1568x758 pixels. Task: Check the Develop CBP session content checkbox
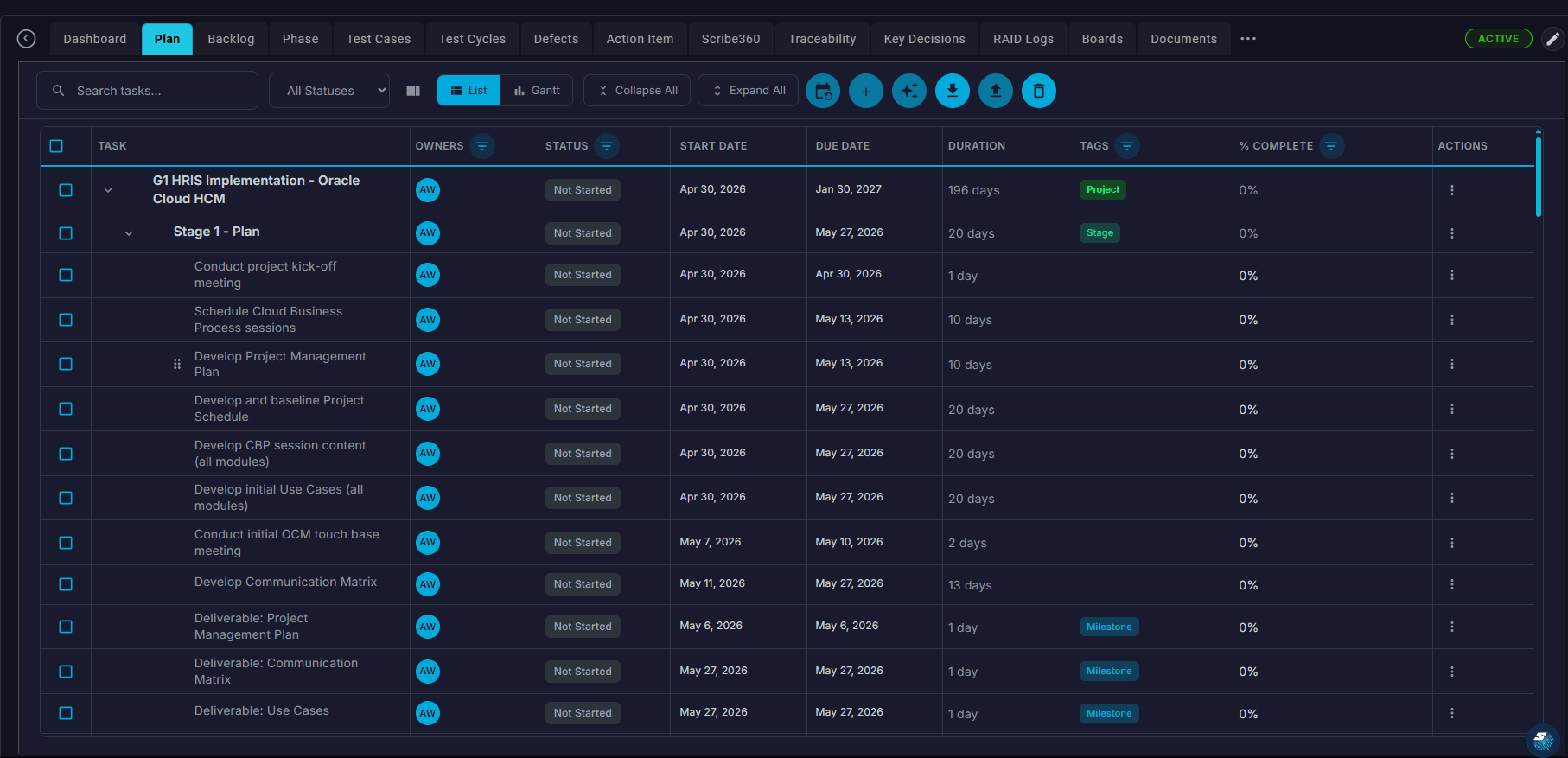click(x=66, y=454)
